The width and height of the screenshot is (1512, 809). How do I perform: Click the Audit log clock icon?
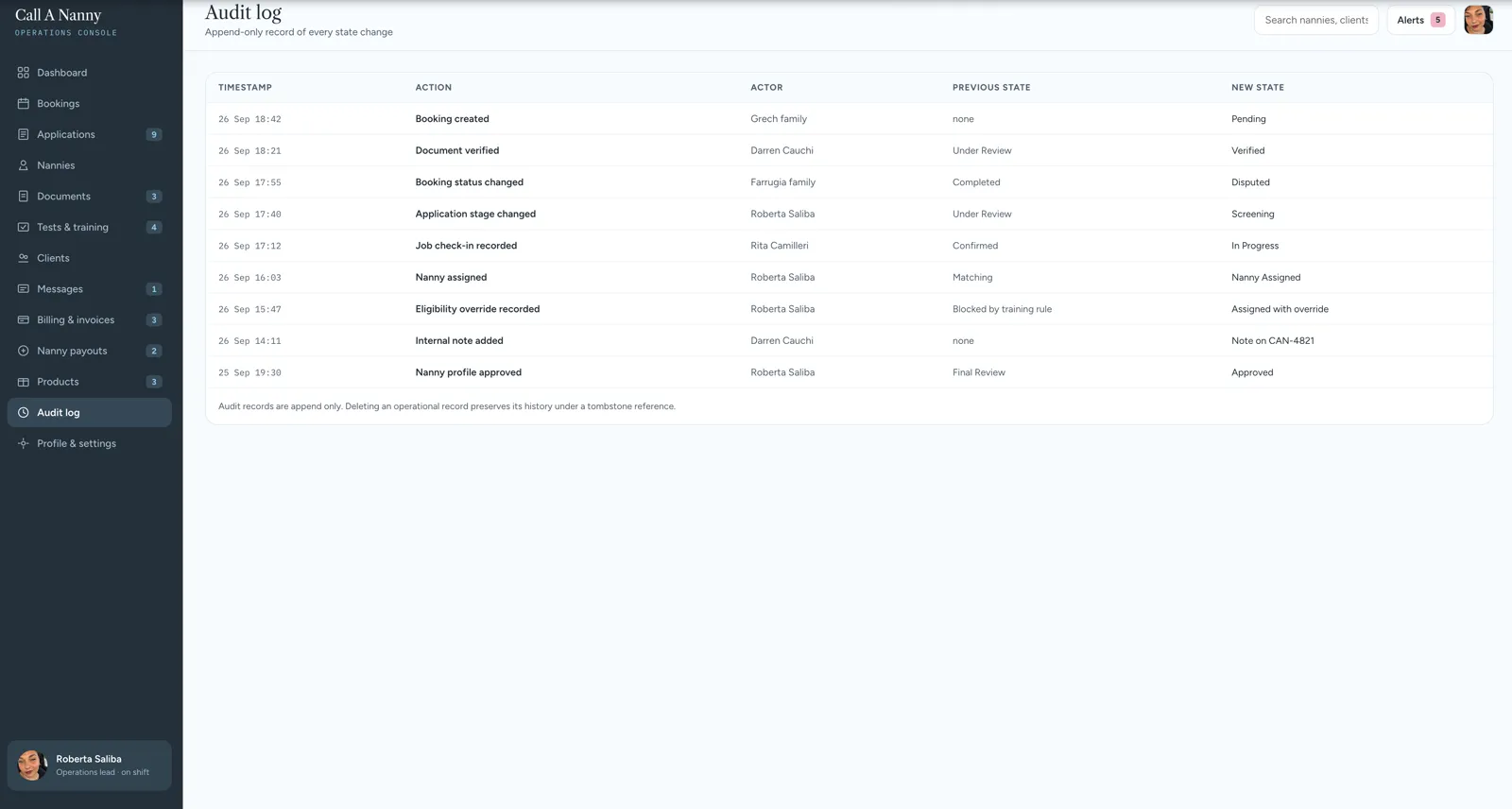pyautogui.click(x=24, y=413)
